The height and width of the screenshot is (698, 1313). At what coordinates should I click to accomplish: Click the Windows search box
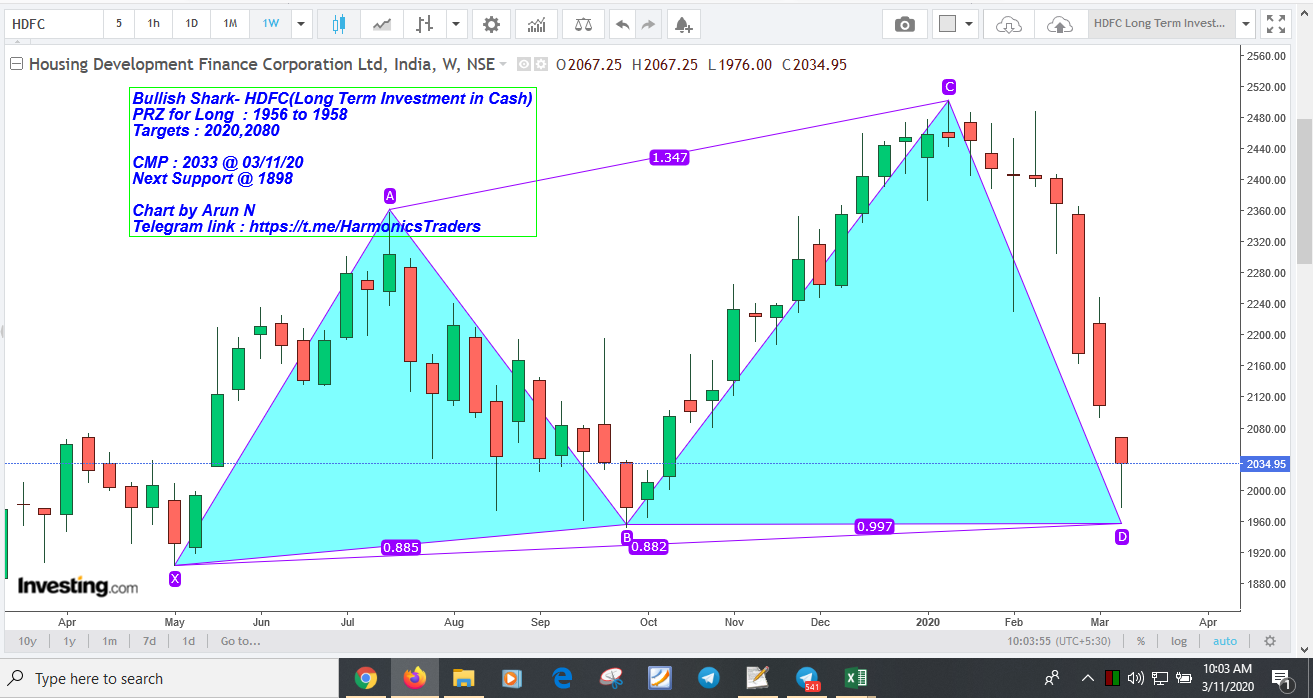pyautogui.click(x=170, y=679)
